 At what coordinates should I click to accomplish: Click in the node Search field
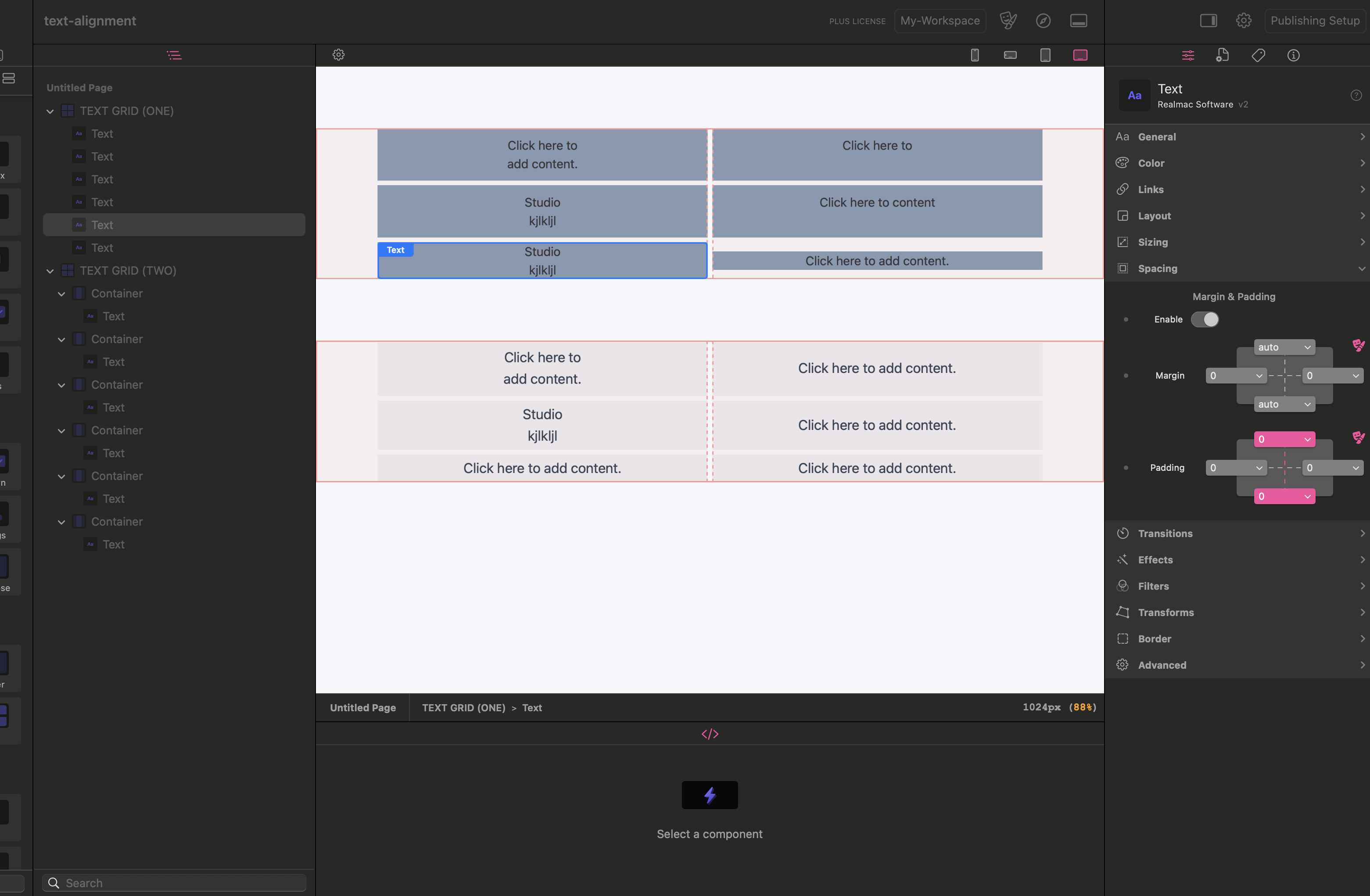point(174,883)
